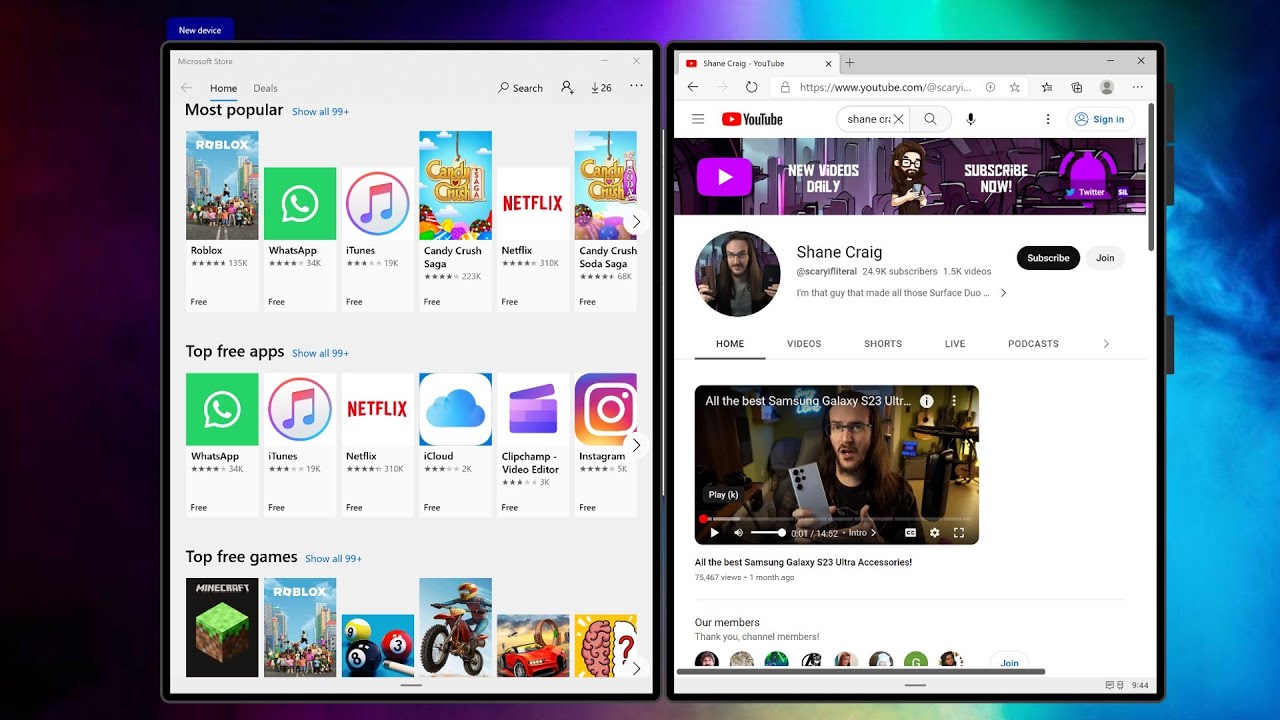Click YouTube search magnifier button
Screen dimensions: 1280x720
[930, 119]
